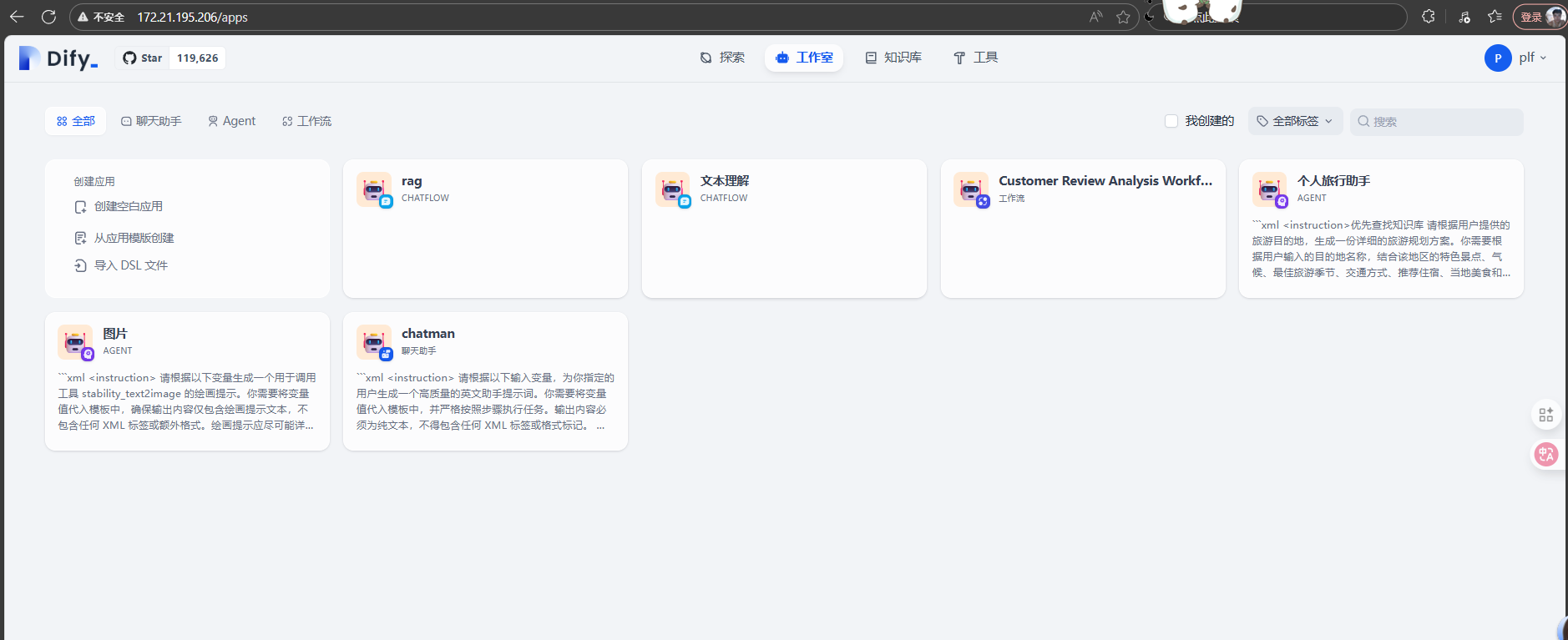Select the 全部 filter tab
Image resolution: width=1568 pixels, height=640 pixels.
(76, 121)
